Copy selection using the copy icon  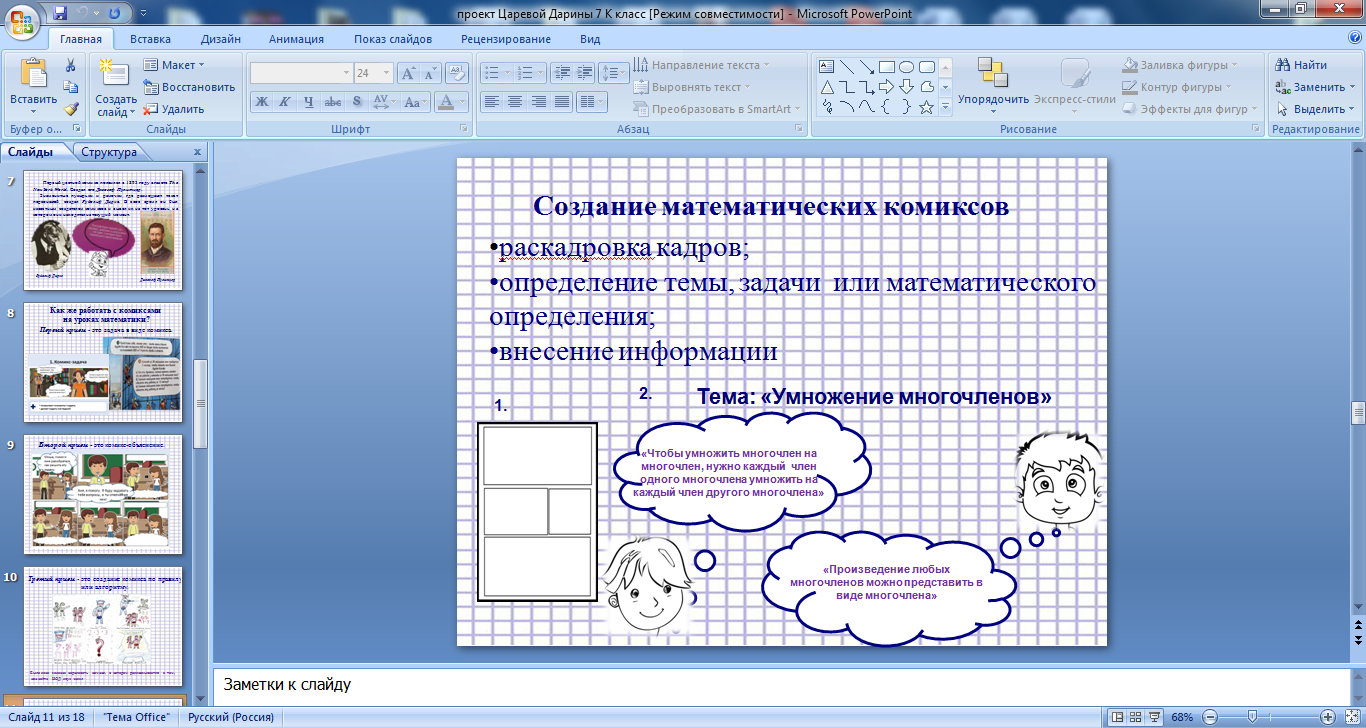coord(71,87)
